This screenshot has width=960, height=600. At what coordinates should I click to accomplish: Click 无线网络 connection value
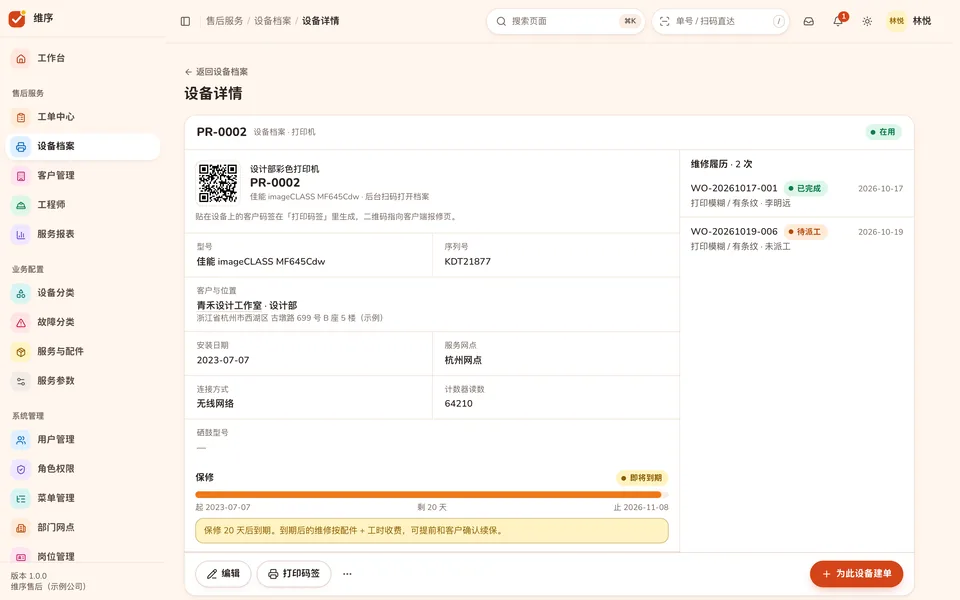coord(215,403)
